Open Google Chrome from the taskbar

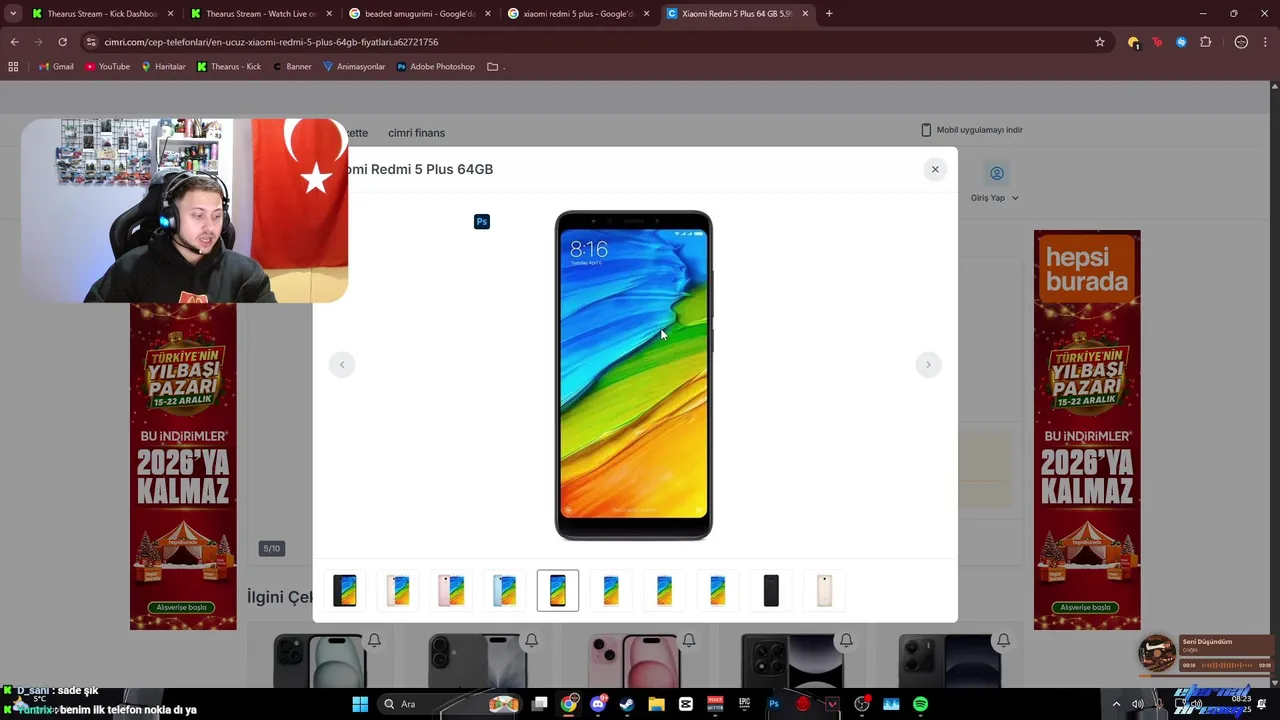click(568, 704)
